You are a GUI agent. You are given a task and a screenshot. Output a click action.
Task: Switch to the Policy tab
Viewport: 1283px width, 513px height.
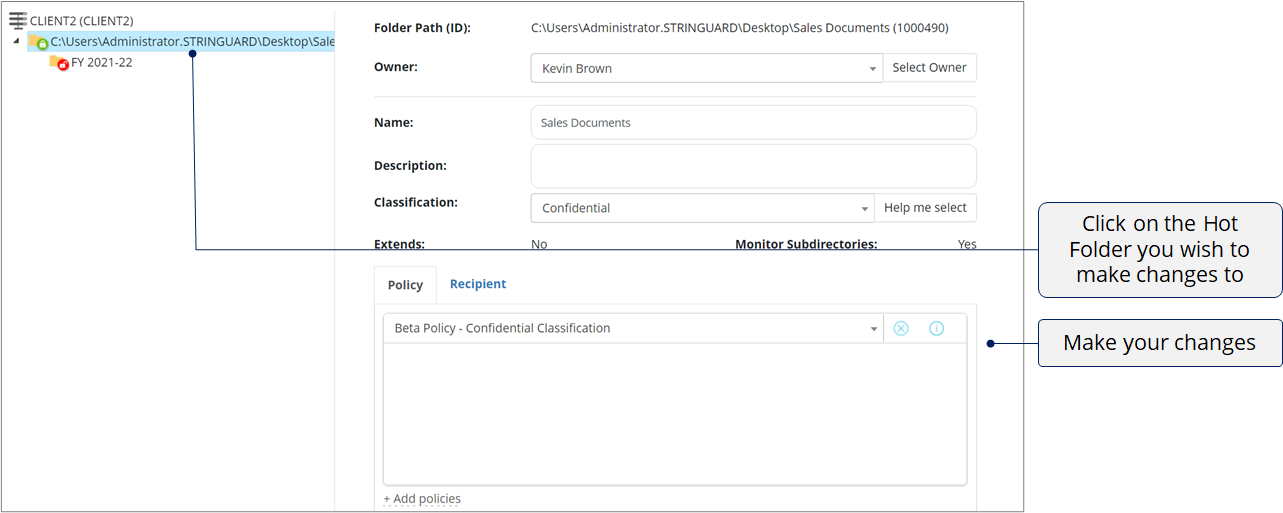point(405,285)
